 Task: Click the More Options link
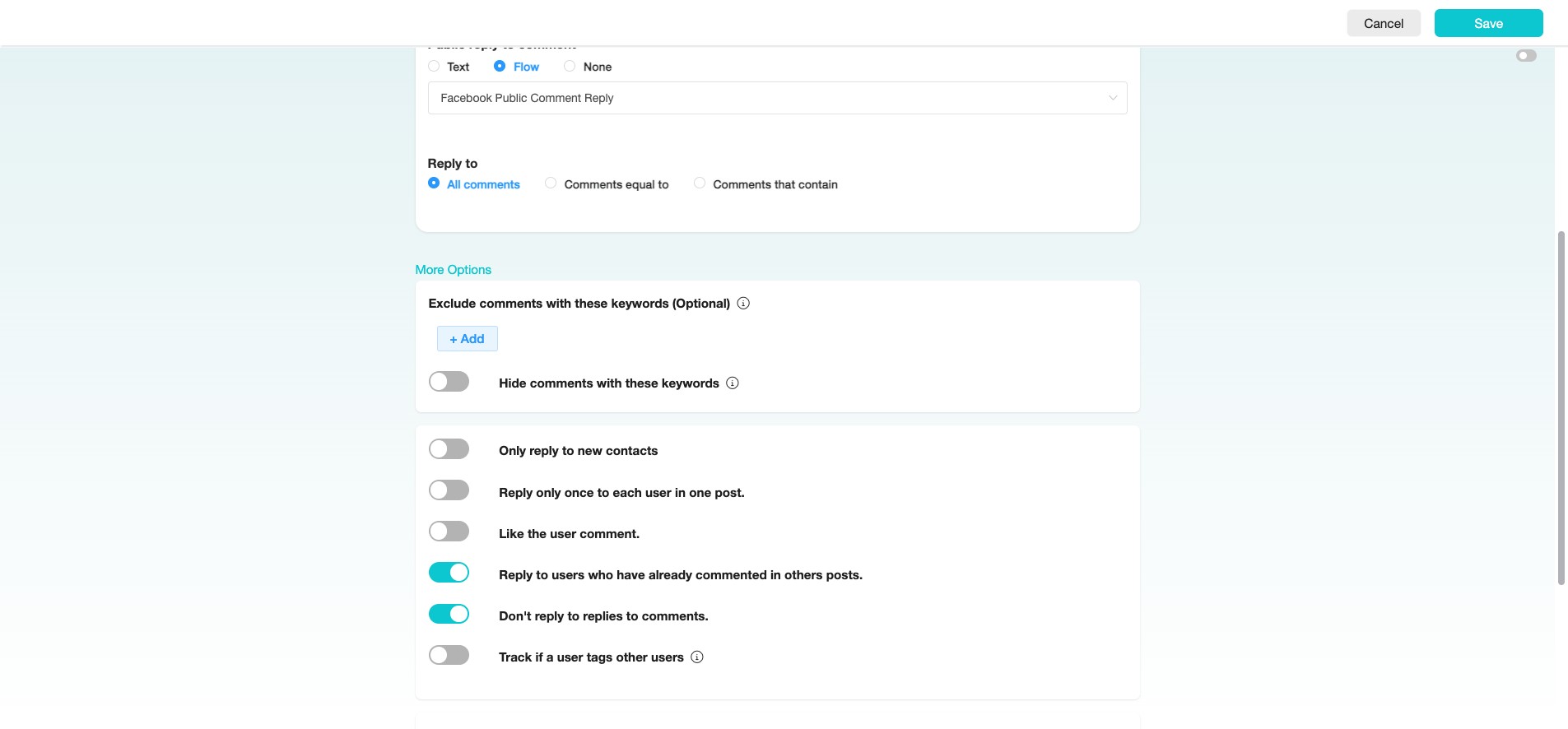point(453,270)
